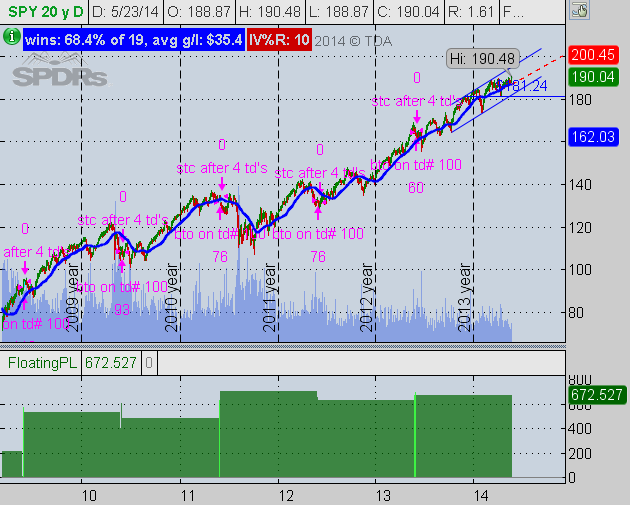Viewport: 630px width, 505px height.
Task: Click the Hi: 190.48 price bubble
Action: [483, 59]
